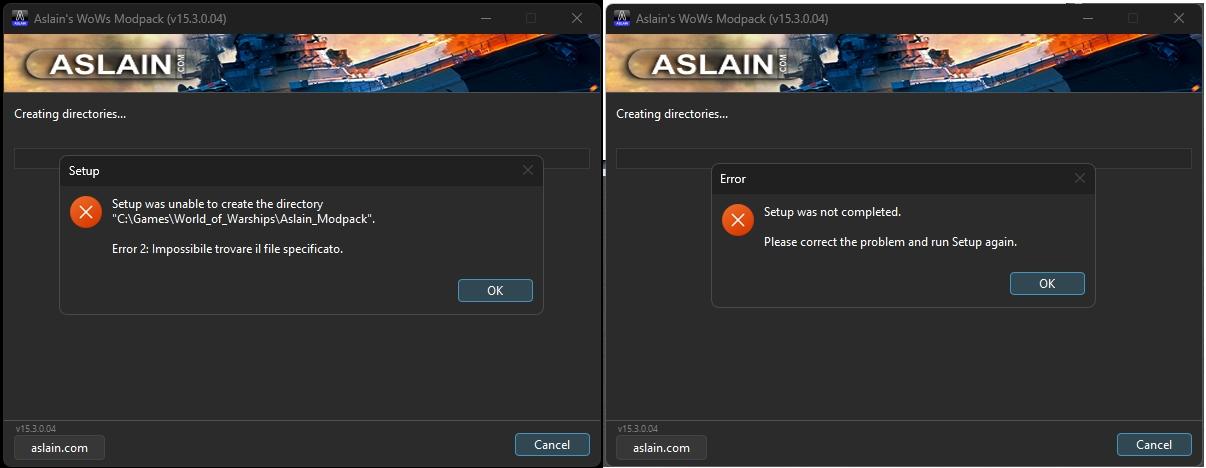
Task: Click the app icon in left window title bar
Action: pos(18,18)
